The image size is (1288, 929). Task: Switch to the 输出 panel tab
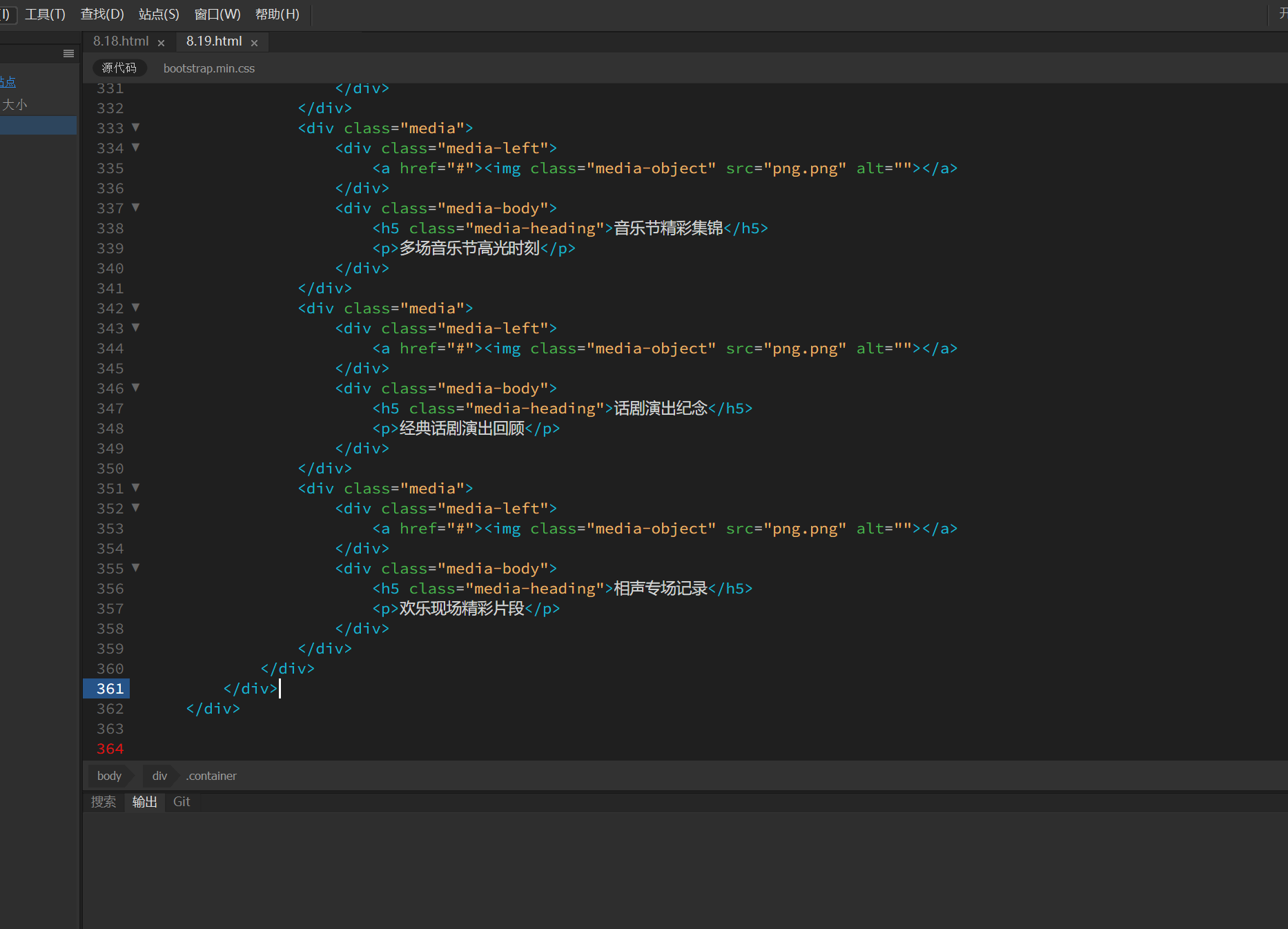145,802
